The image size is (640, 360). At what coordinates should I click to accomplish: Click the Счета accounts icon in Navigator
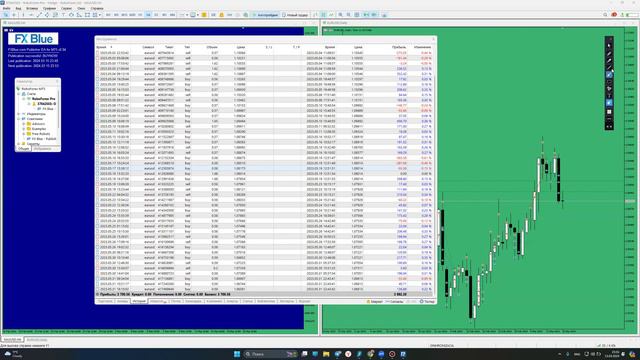[x=24, y=94]
